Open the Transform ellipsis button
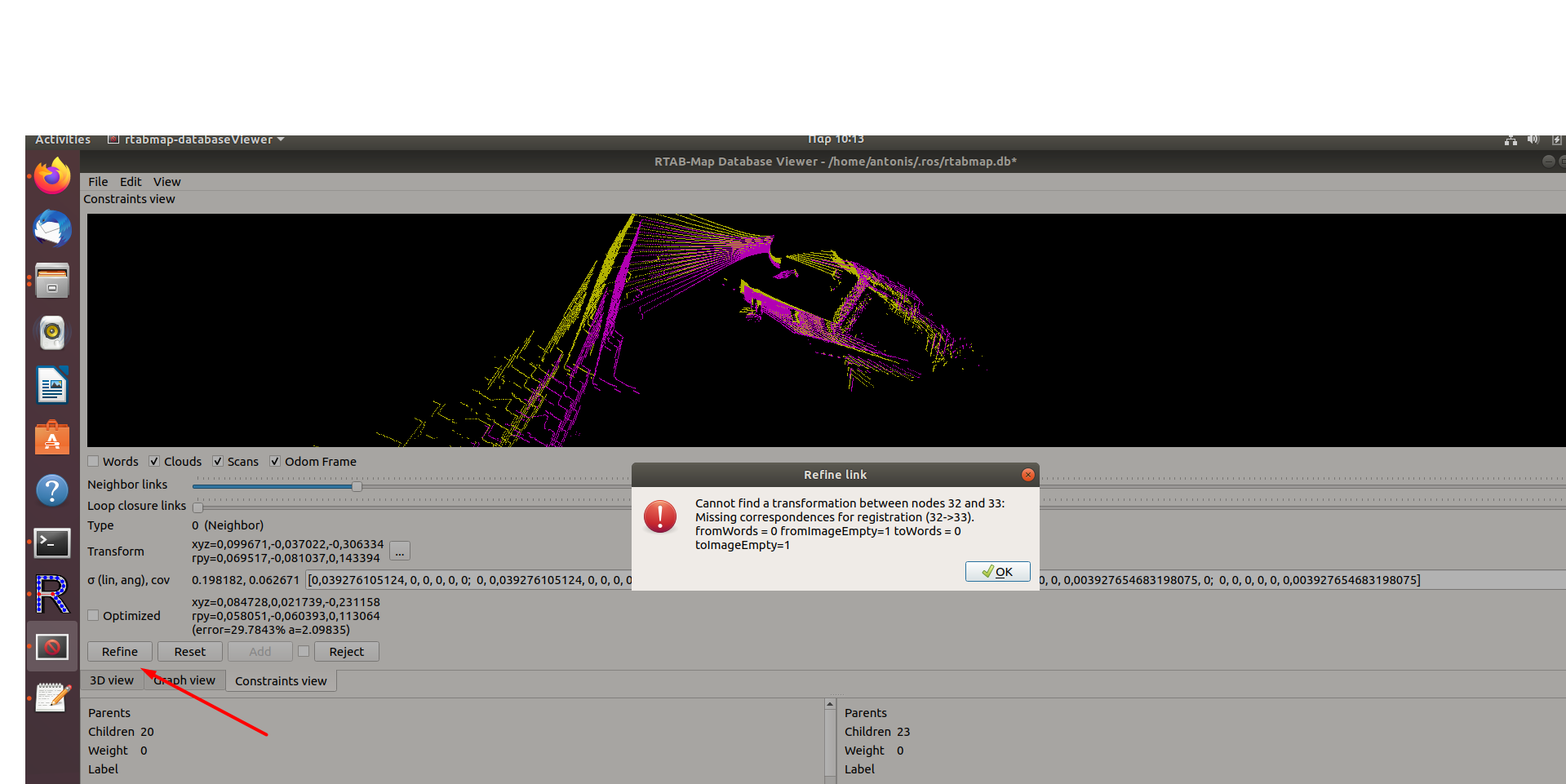The image size is (1566, 784). click(x=400, y=551)
